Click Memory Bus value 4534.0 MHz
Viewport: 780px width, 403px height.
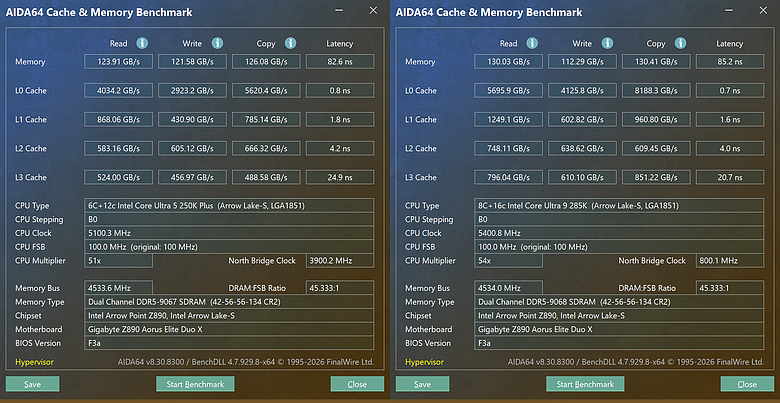click(508, 288)
